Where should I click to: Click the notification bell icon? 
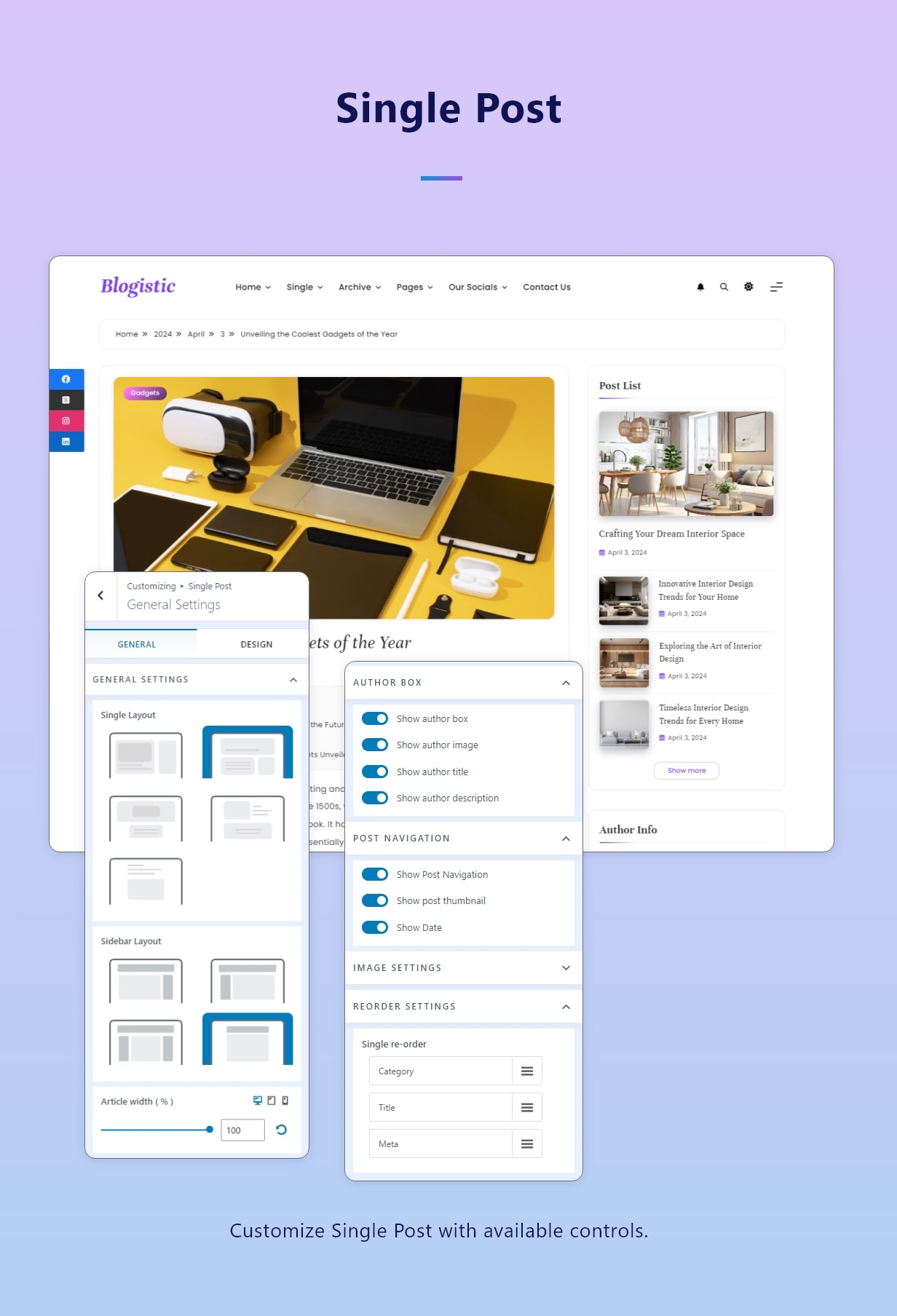tap(700, 287)
